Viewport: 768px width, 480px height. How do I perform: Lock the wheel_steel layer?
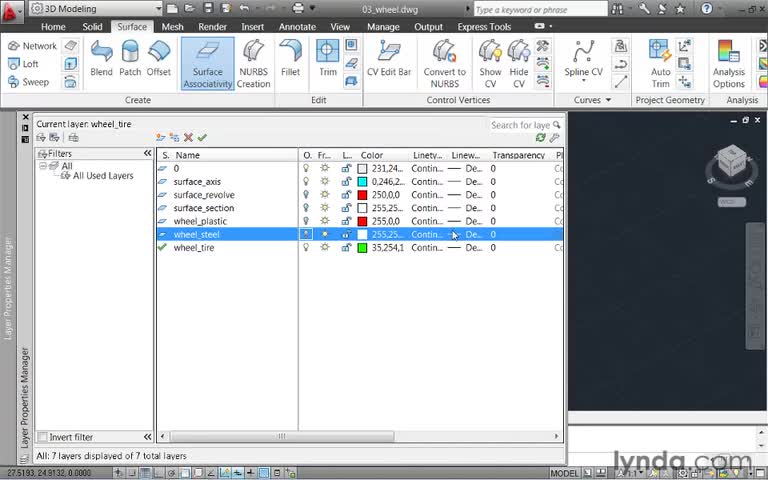coord(346,235)
